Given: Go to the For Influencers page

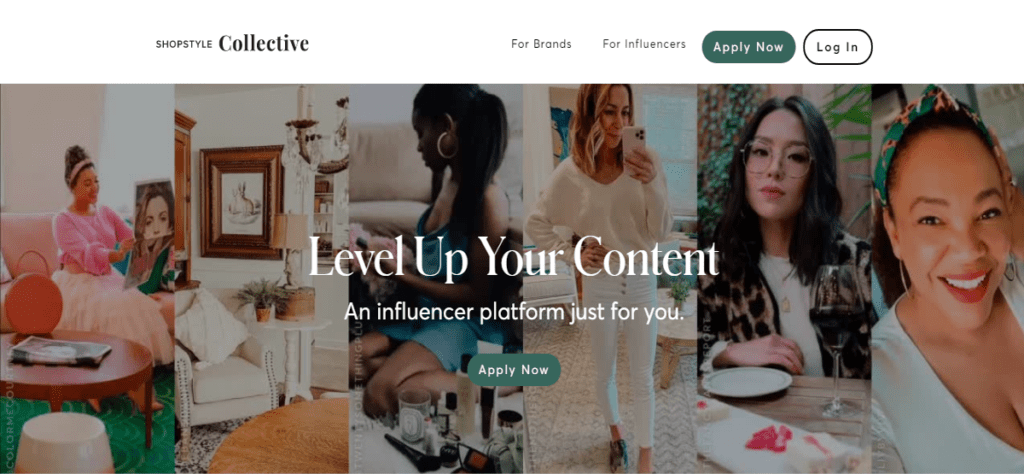Looking at the screenshot, I should pyautogui.click(x=644, y=44).
